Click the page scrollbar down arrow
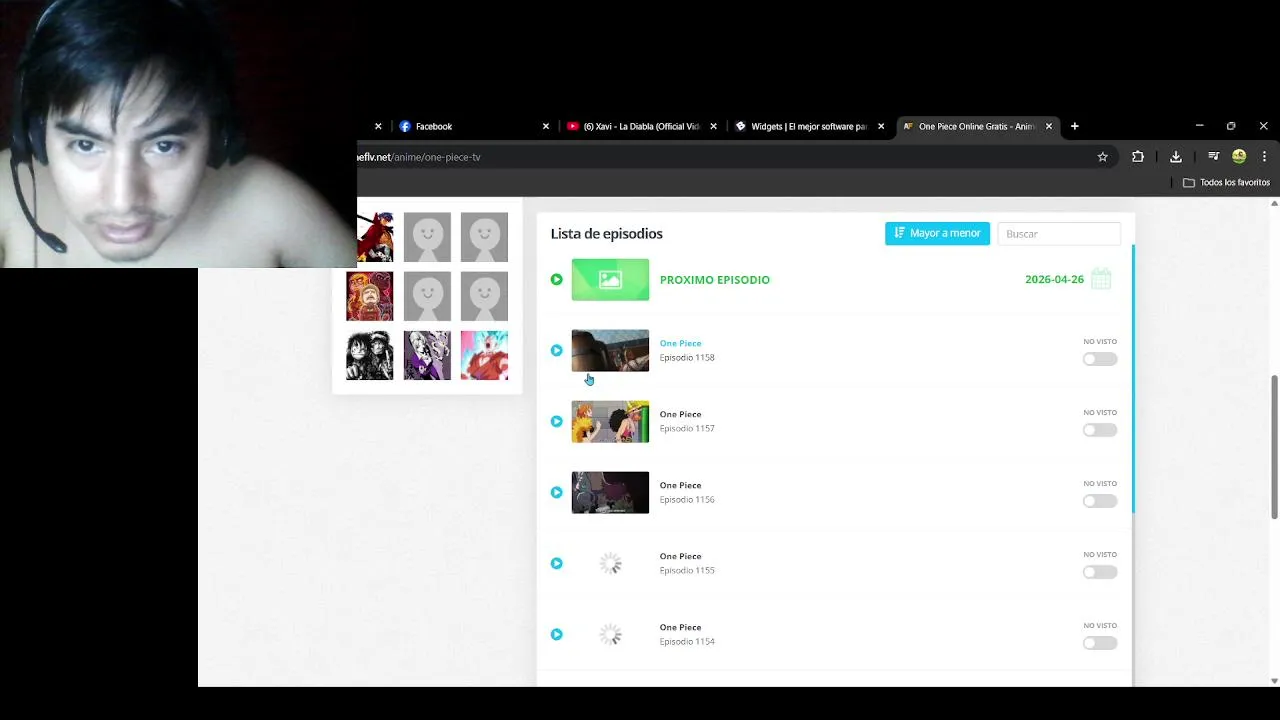 (x=1274, y=681)
